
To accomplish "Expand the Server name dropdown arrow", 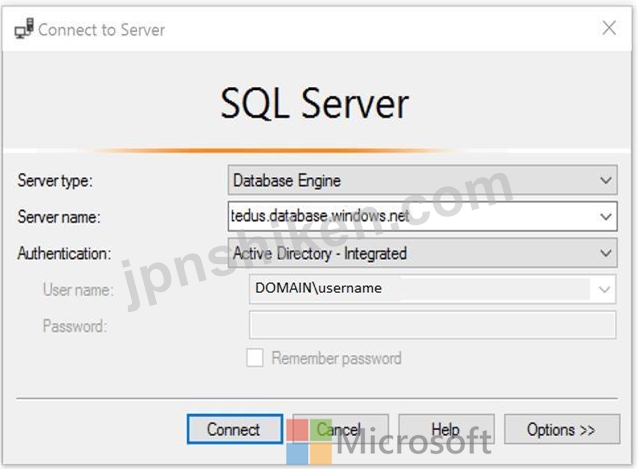I will click(605, 216).
